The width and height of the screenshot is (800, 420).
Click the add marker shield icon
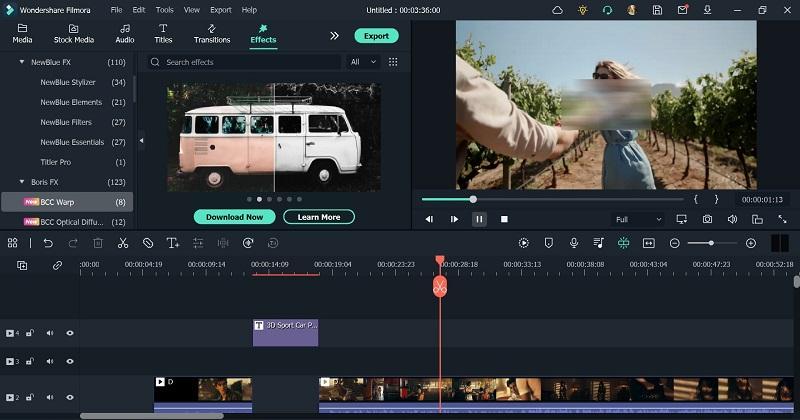[x=549, y=243]
